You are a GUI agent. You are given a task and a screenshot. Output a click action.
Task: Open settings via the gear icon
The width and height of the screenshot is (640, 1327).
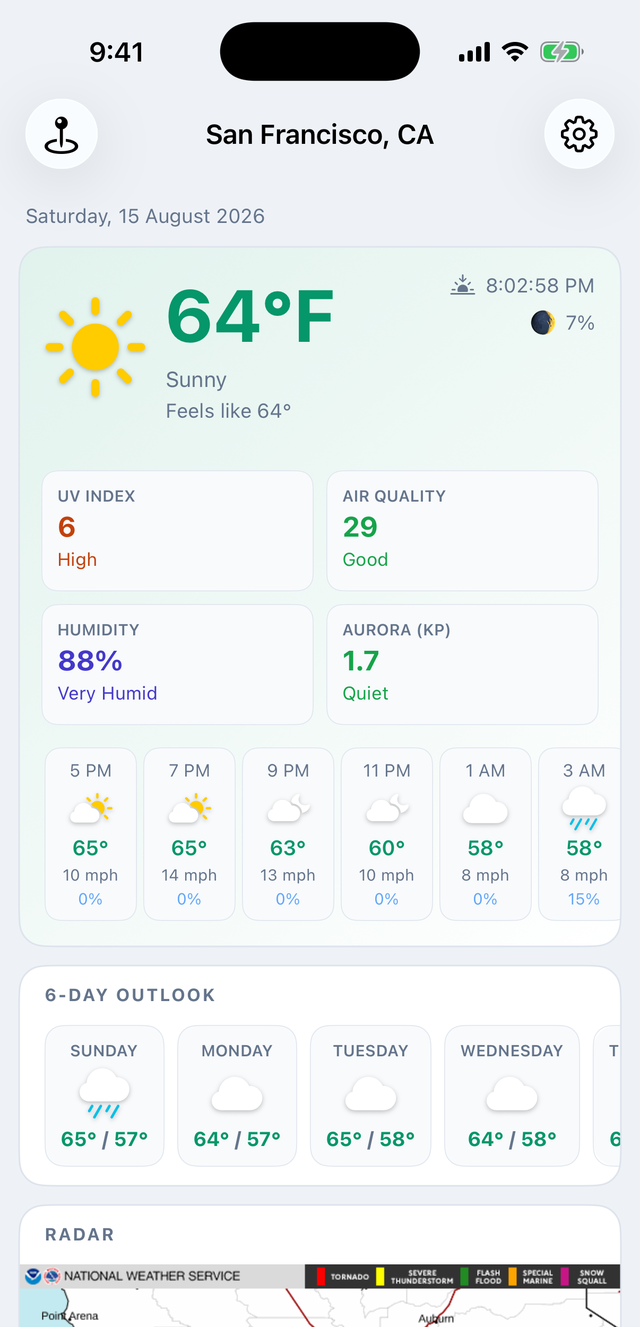pos(579,134)
